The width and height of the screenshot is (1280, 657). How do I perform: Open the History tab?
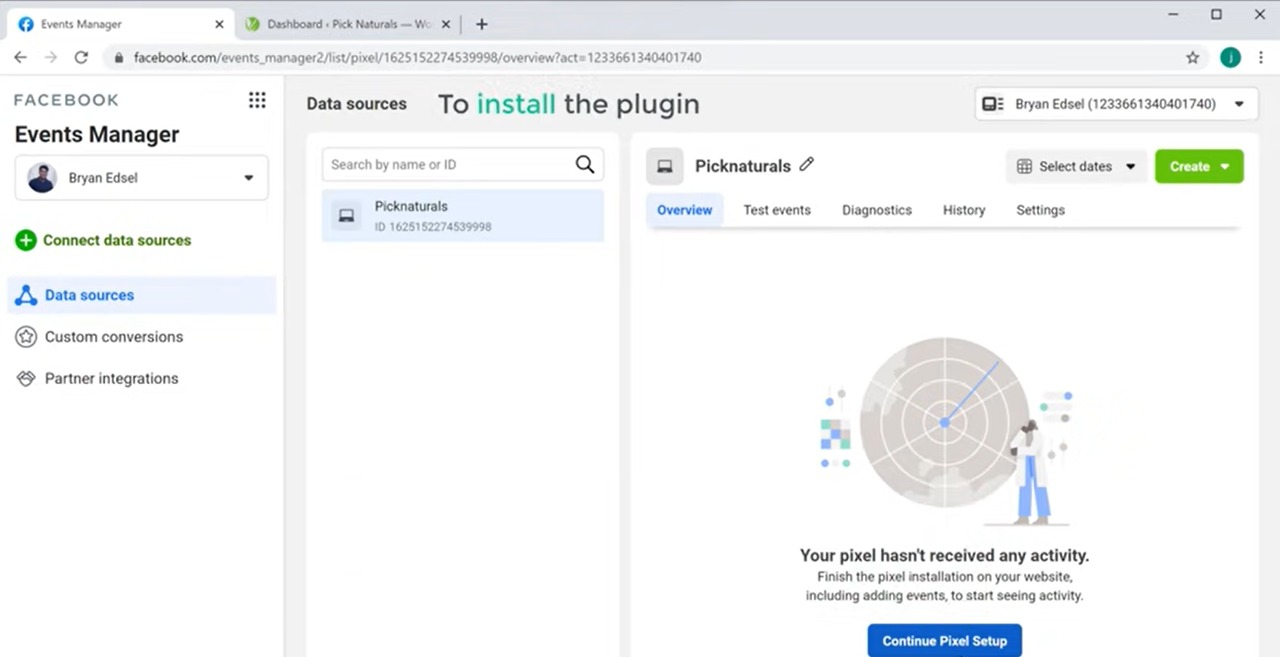click(x=964, y=210)
